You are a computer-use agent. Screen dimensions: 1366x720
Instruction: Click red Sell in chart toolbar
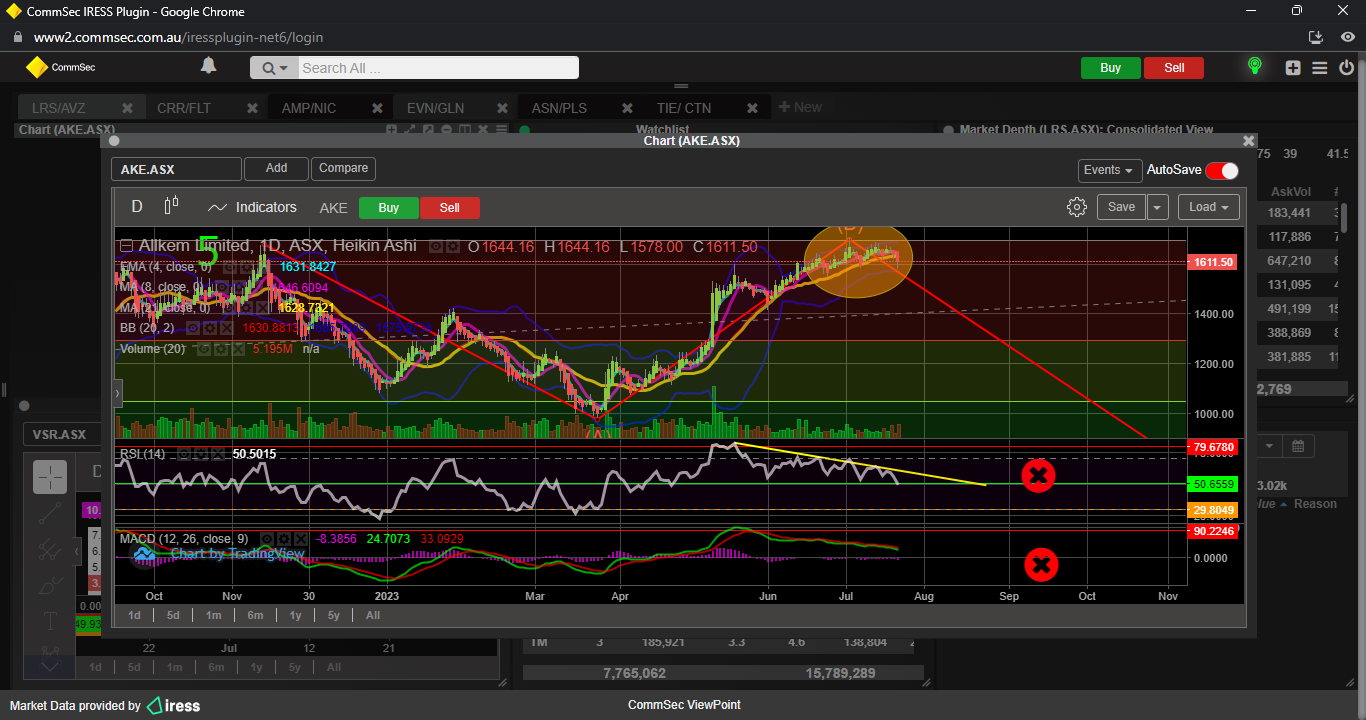tap(450, 208)
